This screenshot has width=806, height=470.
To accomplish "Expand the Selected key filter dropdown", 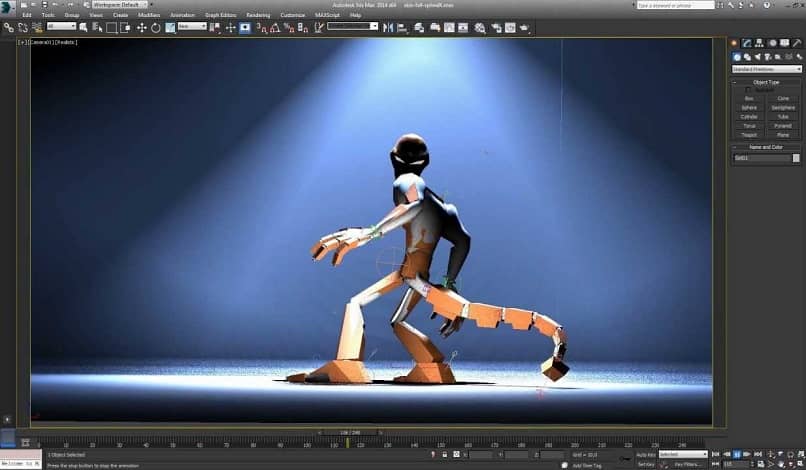I will coord(682,454).
